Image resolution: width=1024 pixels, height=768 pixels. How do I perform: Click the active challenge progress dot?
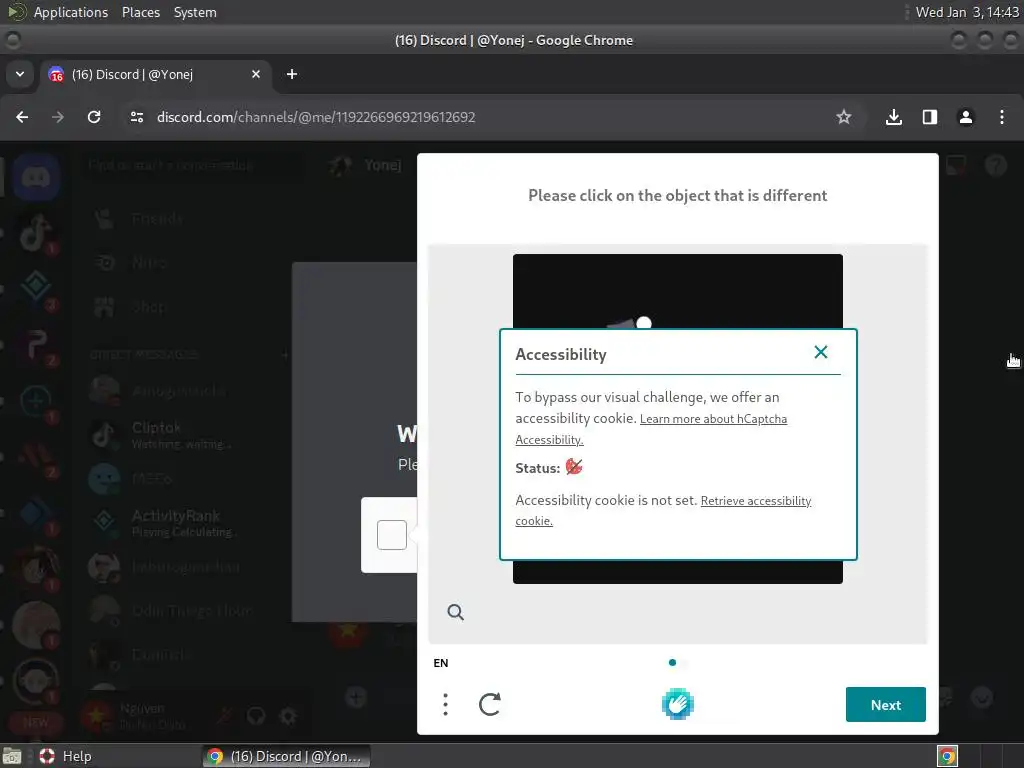point(672,662)
